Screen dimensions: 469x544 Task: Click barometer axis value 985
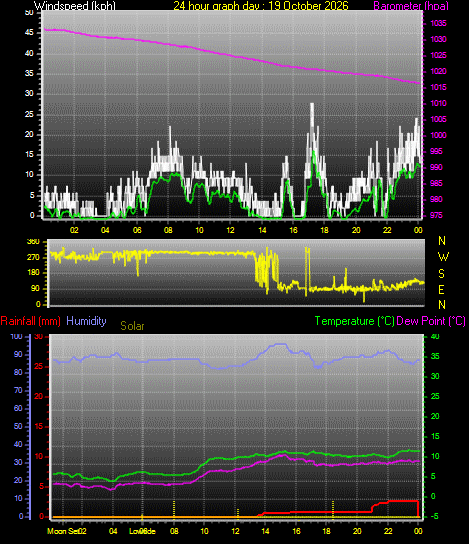pos(436,183)
